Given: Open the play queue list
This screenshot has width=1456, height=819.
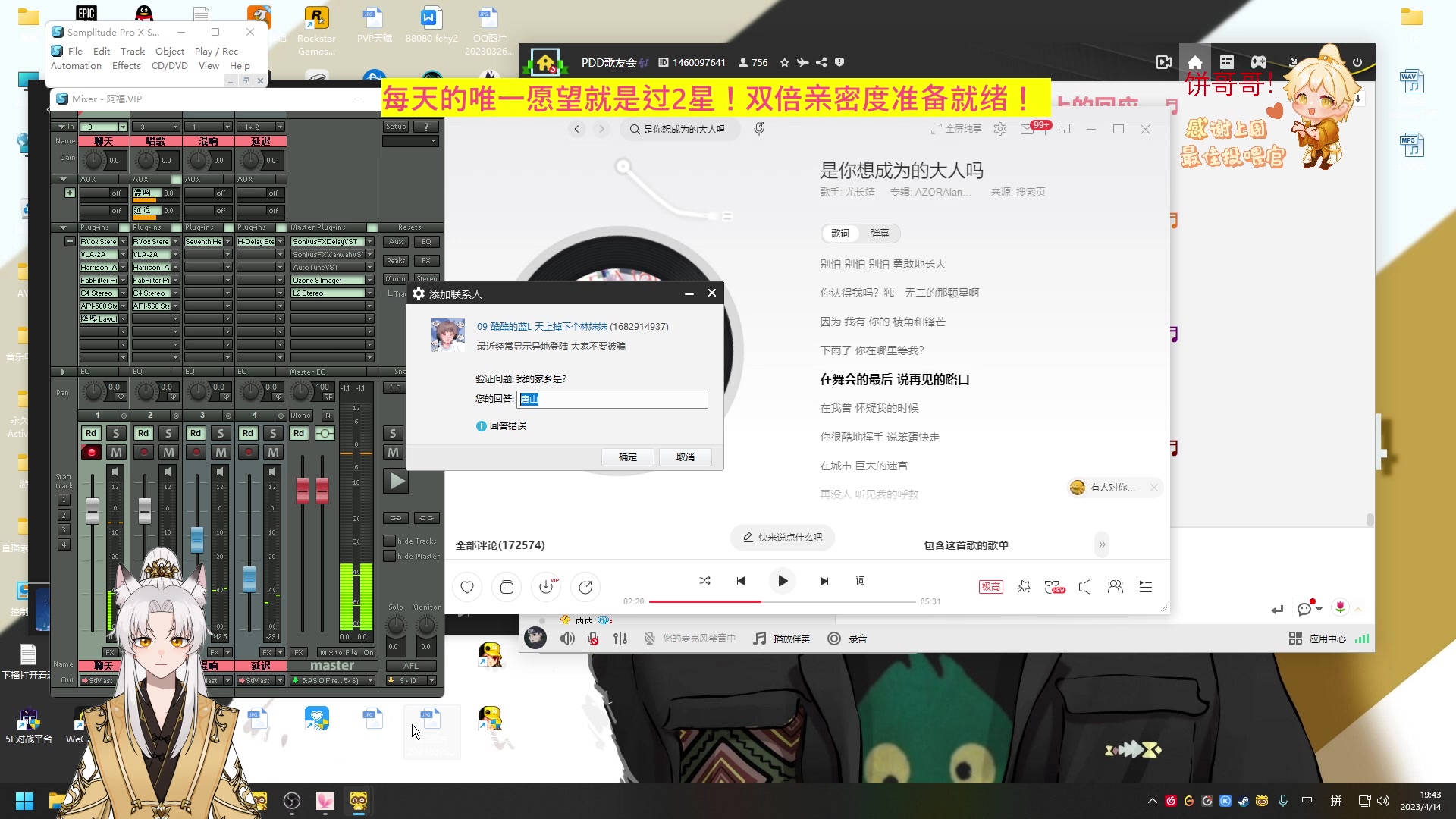Looking at the screenshot, I should (1146, 587).
